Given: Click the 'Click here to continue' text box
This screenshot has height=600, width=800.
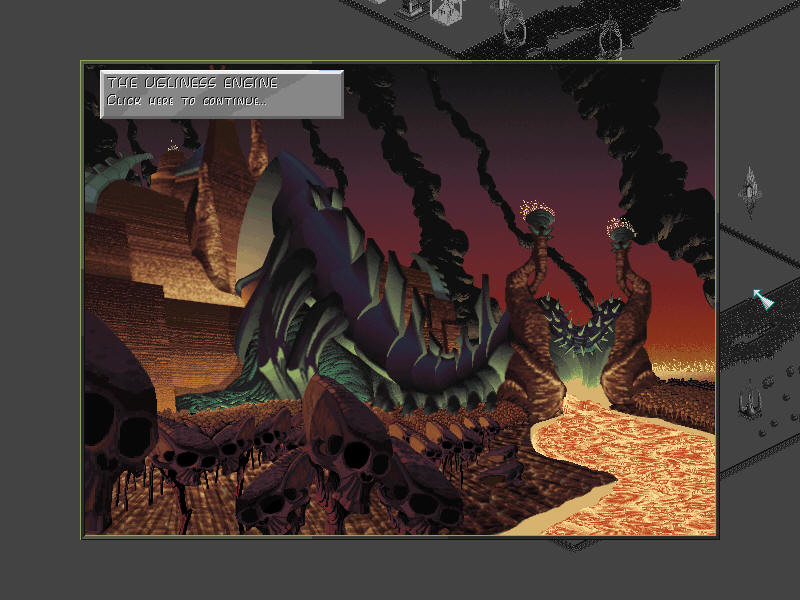Looking at the screenshot, I should (221, 94).
